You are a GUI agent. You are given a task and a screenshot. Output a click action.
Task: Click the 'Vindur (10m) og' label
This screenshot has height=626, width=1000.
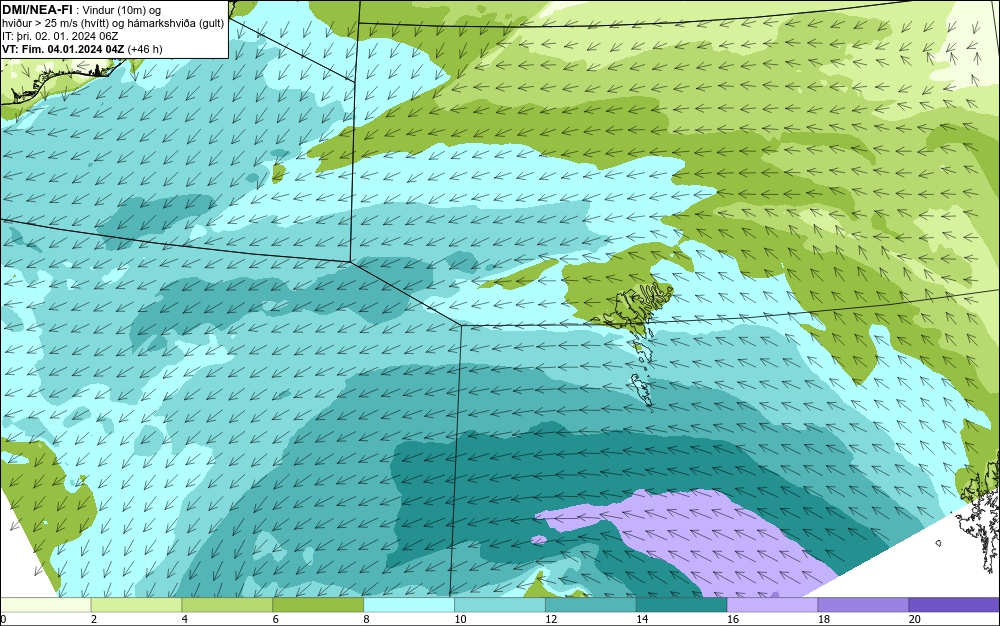(122, 10)
